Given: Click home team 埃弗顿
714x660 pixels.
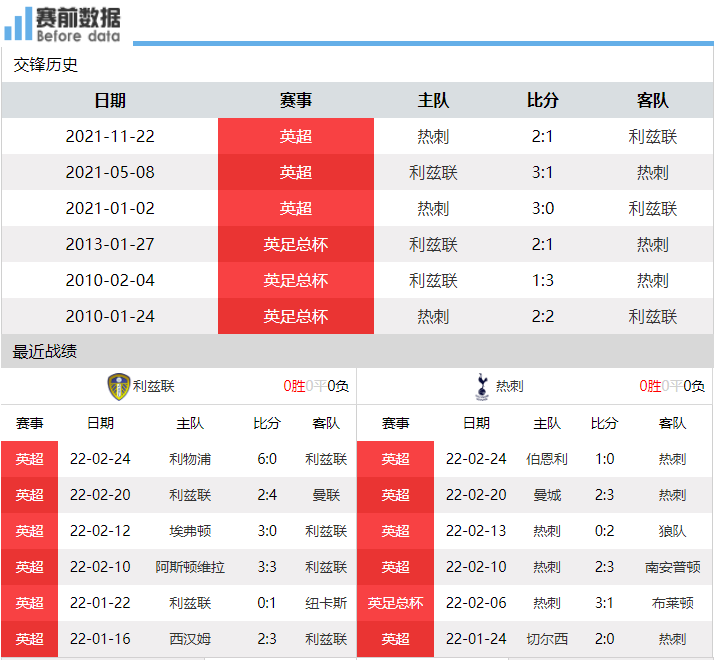Looking at the screenshot, I should tap(190, 531).
